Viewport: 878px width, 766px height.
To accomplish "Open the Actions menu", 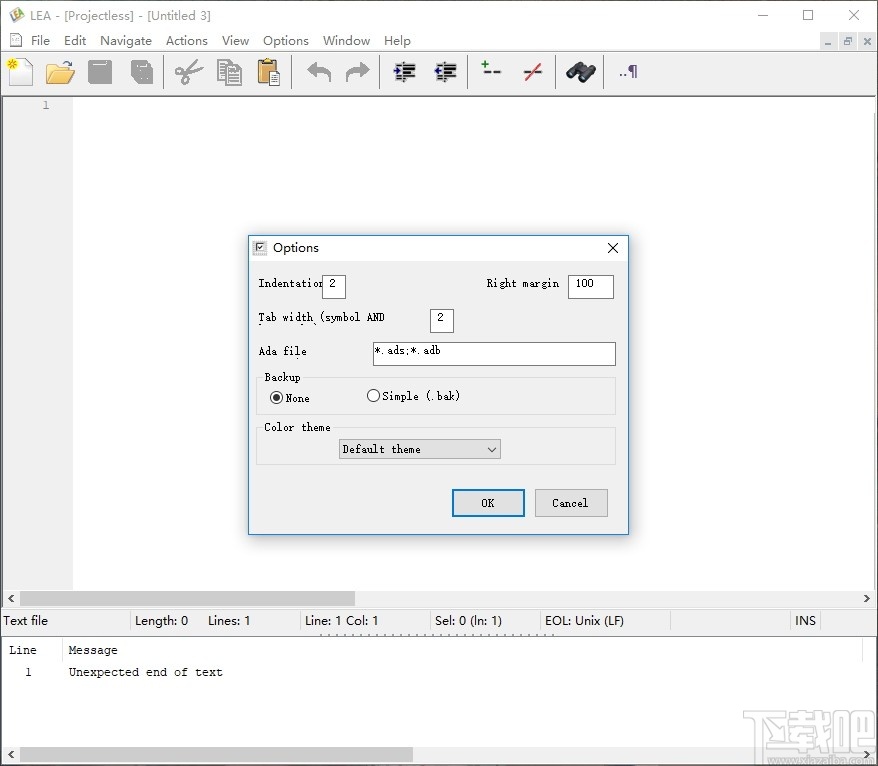I will coord(186,40).
